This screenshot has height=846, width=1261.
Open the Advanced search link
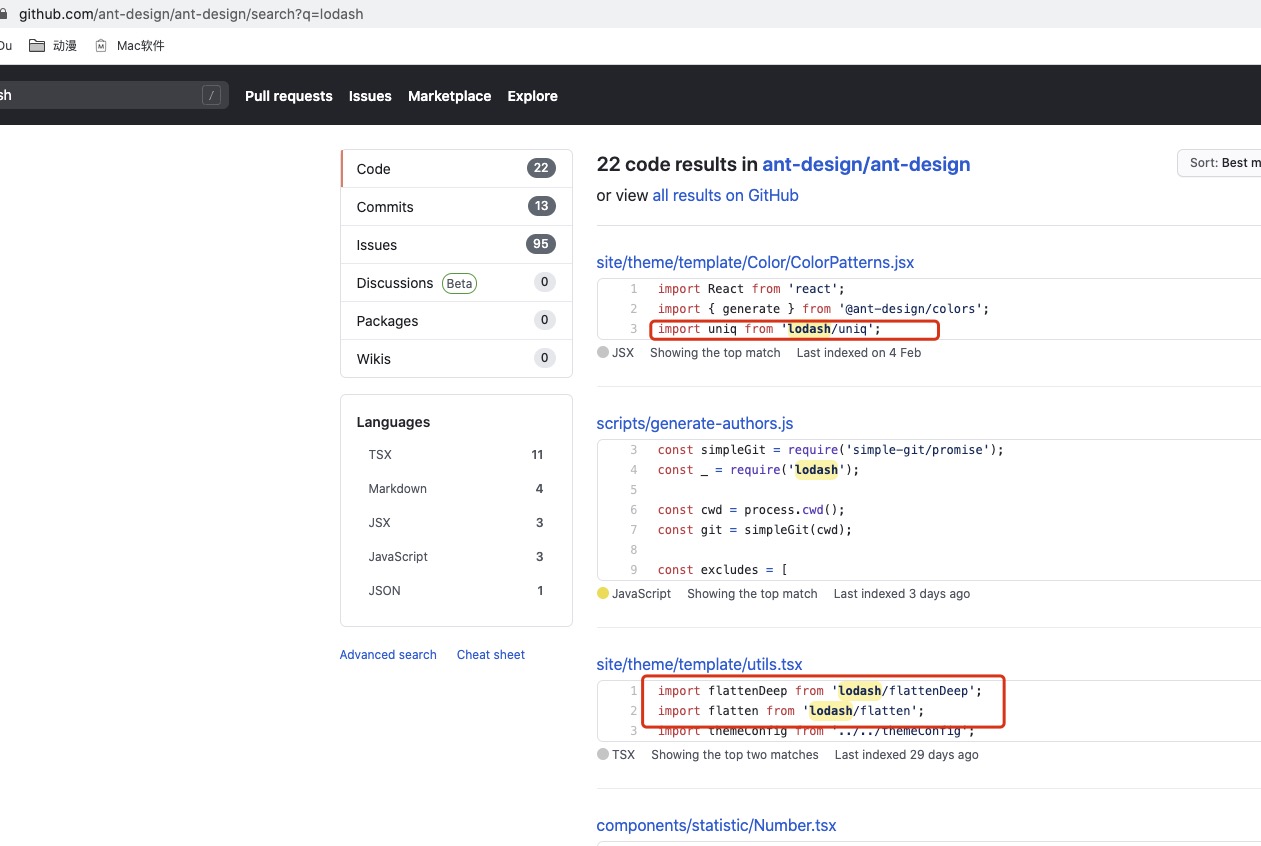[x=388, y=655]
